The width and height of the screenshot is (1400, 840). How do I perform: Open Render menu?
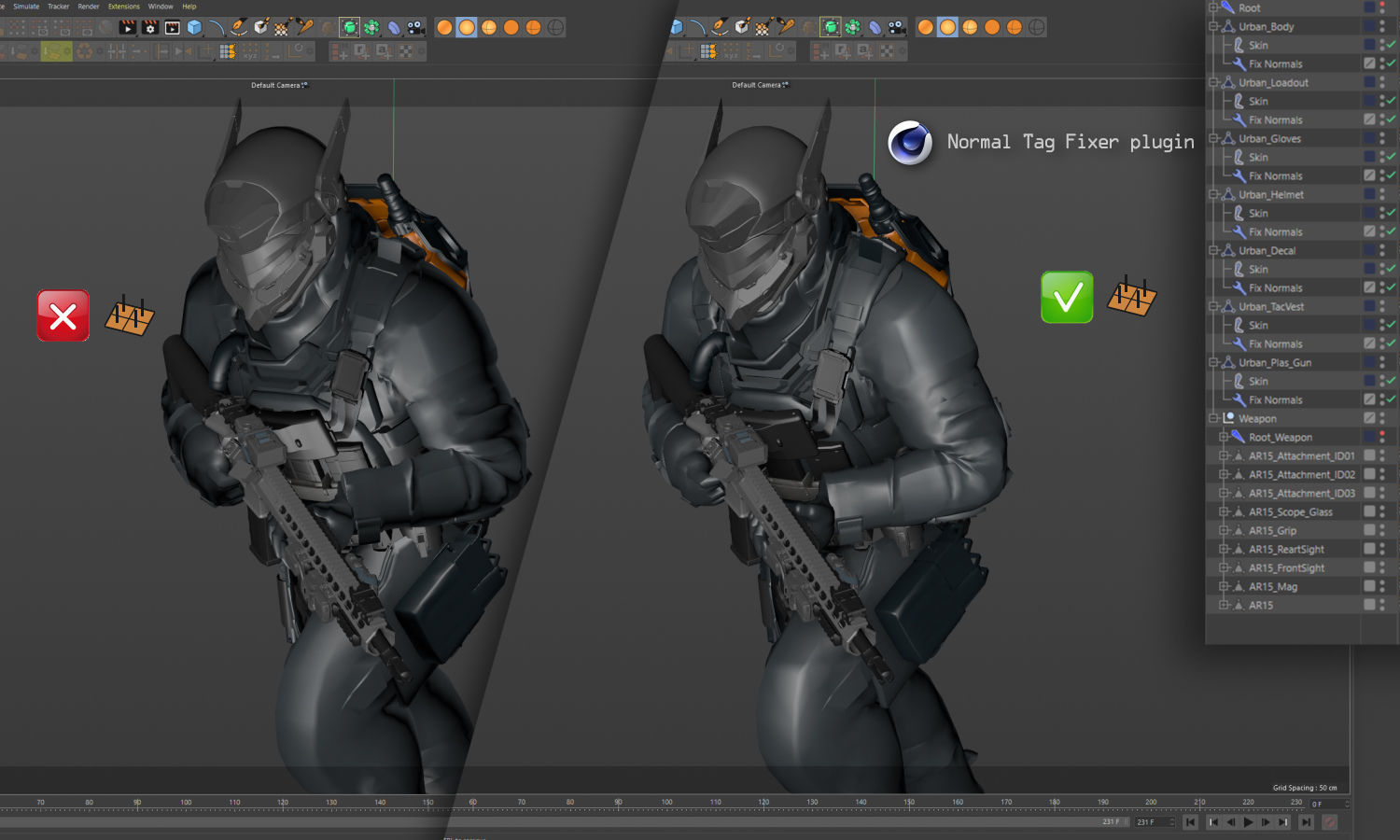[89, 7]
